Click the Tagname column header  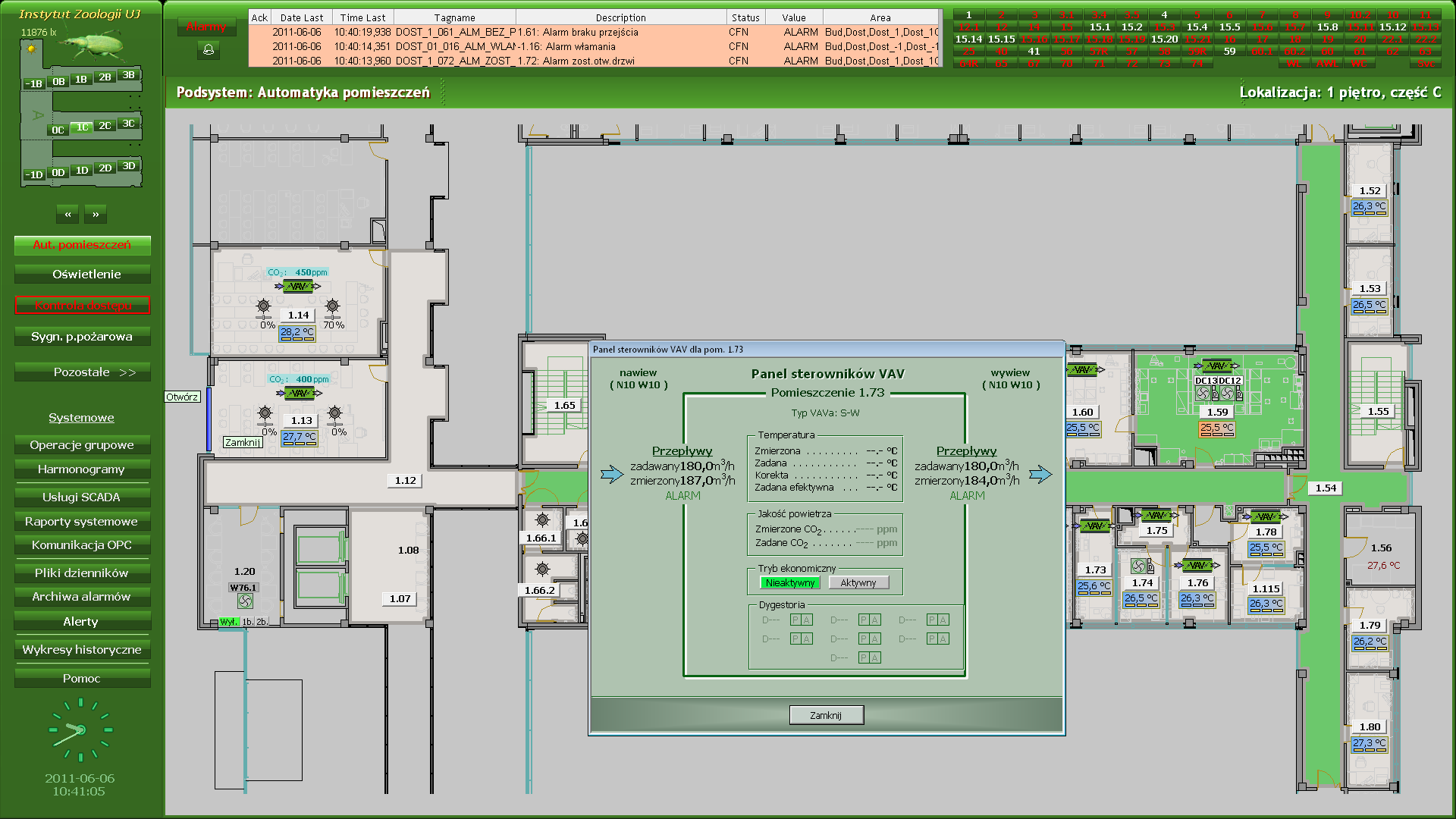(455, 17)
